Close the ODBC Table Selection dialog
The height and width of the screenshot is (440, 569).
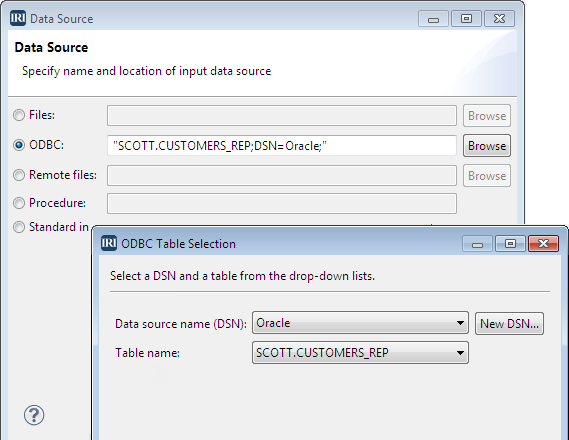543,243
